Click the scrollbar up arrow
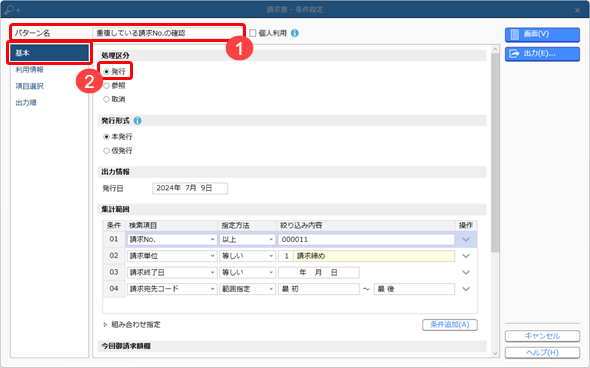The image size is (590, 368). point(495,49)
